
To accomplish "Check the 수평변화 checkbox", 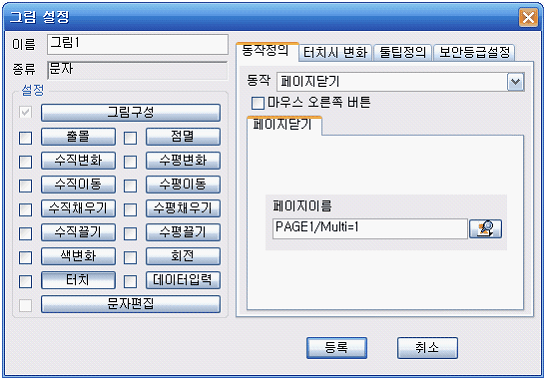I will (x=130, y=162).
